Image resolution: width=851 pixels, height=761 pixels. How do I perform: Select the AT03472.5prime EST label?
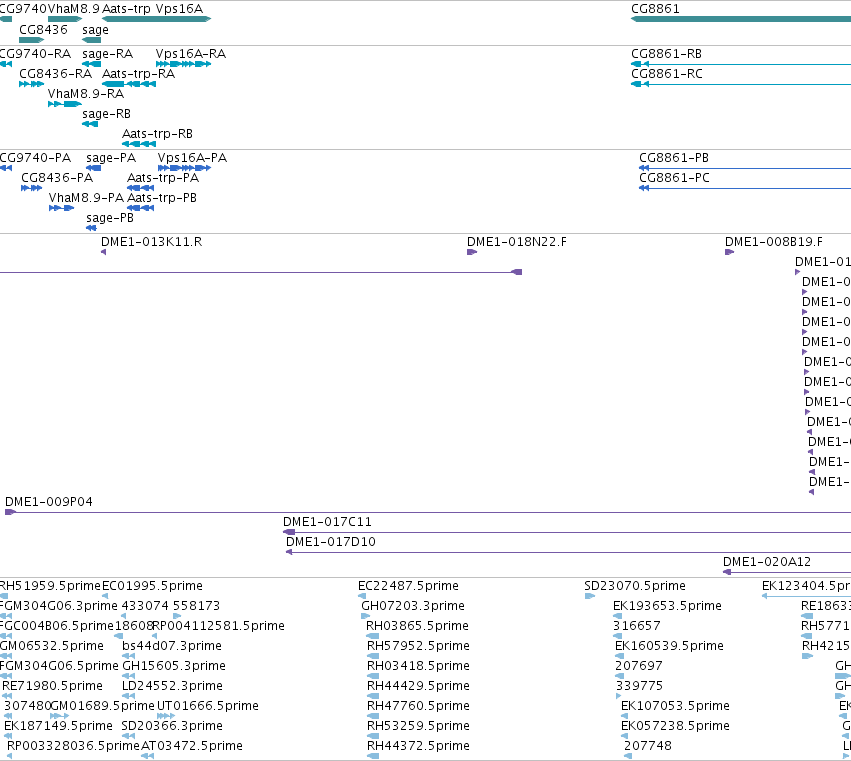pyautogui.click(x=192, y=747)
